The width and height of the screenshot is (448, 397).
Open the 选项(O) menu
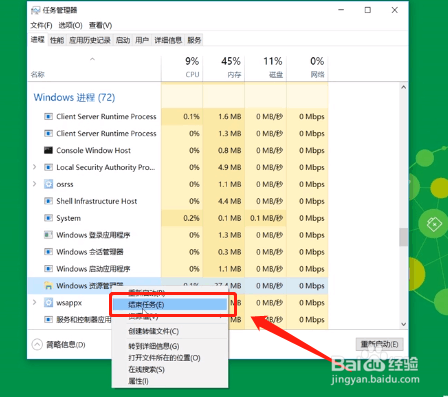pos(70,25)
